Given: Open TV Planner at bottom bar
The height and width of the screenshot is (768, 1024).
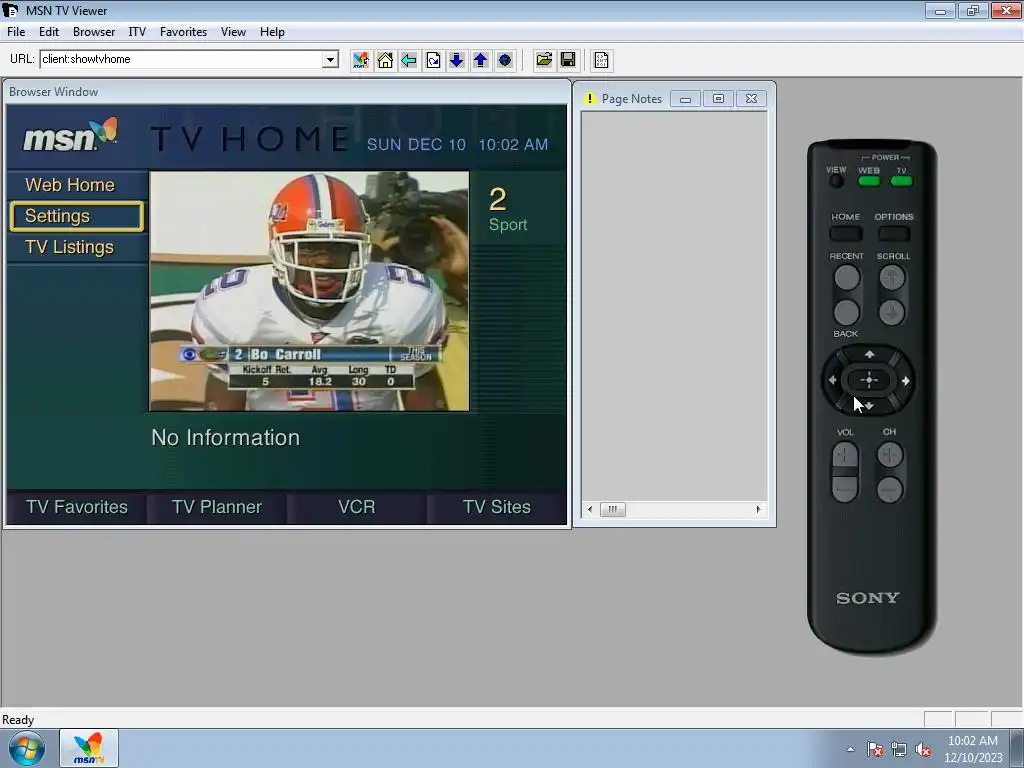Looking at the screenshot, I should [x=217, y=507].
